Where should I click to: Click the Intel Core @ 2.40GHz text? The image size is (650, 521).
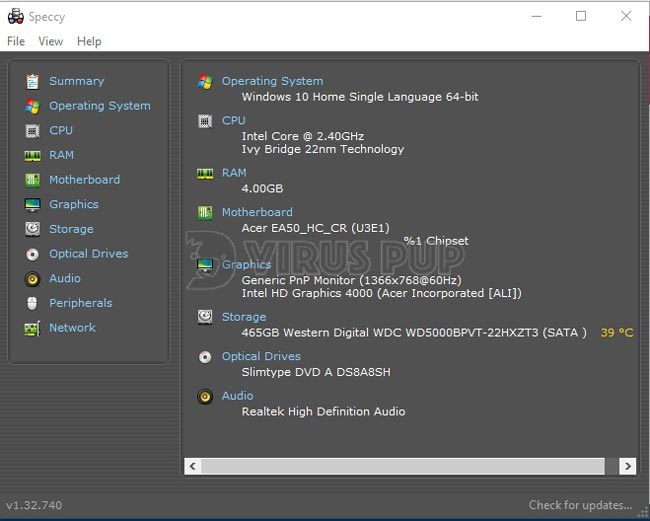303,136
